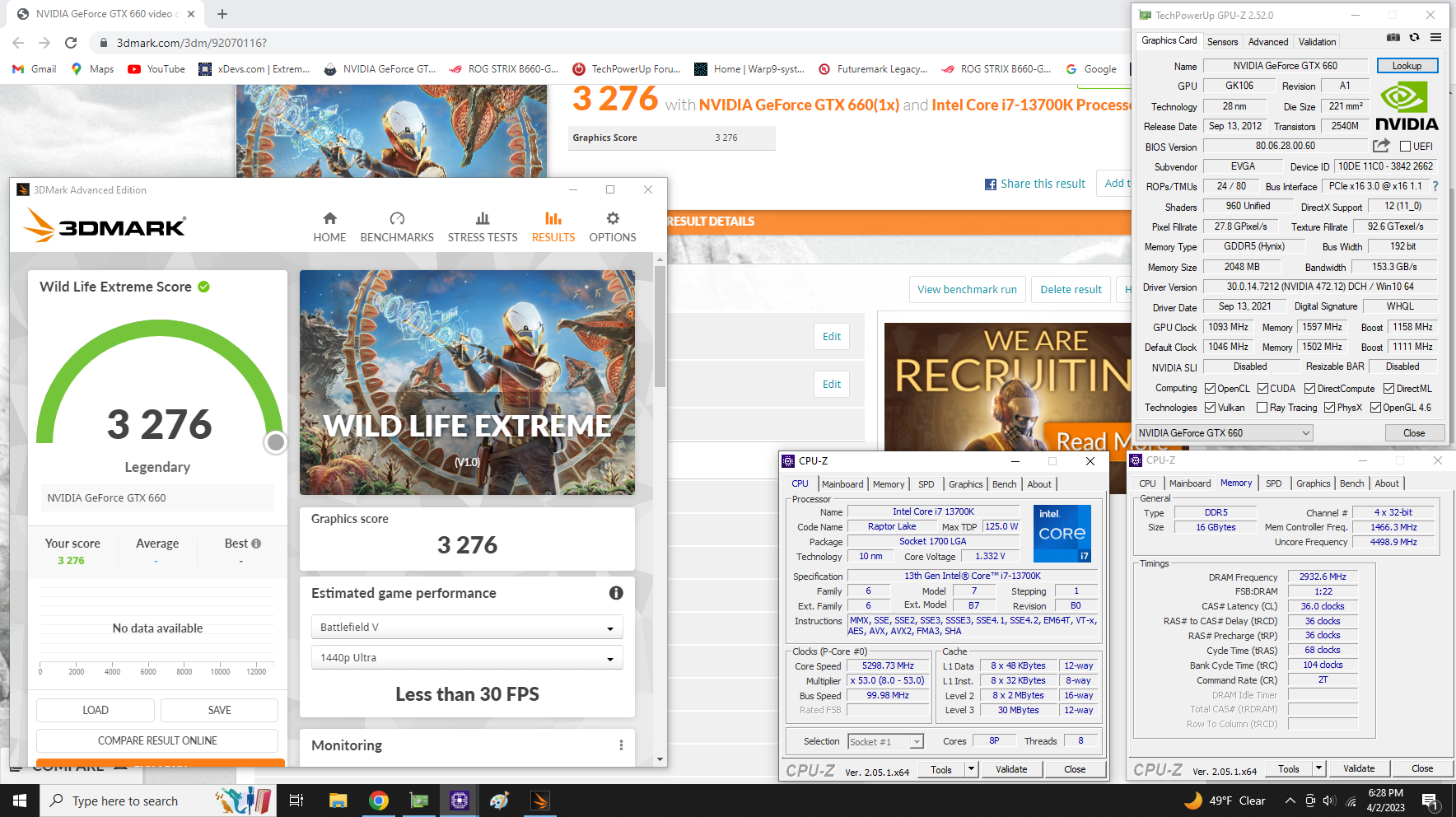Open 3DMark Home section
This screenshot has height=817, width=1456.
pyautogui.click(x=329, y=227)
